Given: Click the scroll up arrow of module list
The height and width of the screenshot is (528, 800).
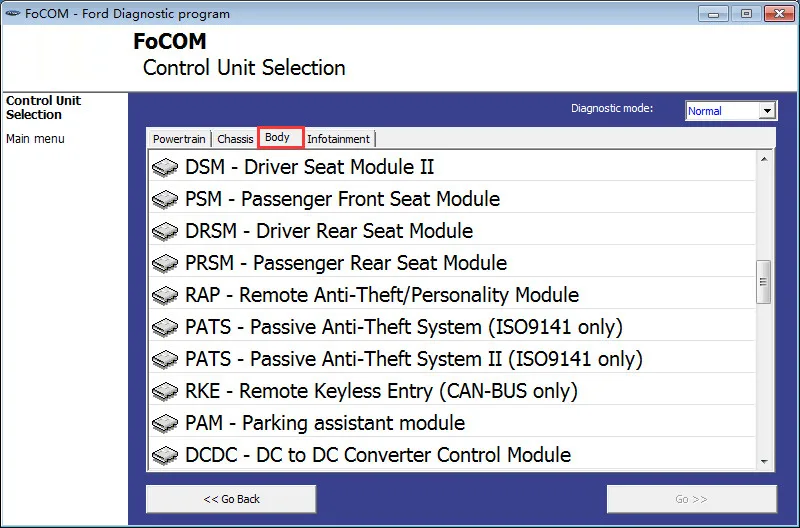Looking at the screenshot, I should pyautogui.click(x=764, y=159).
